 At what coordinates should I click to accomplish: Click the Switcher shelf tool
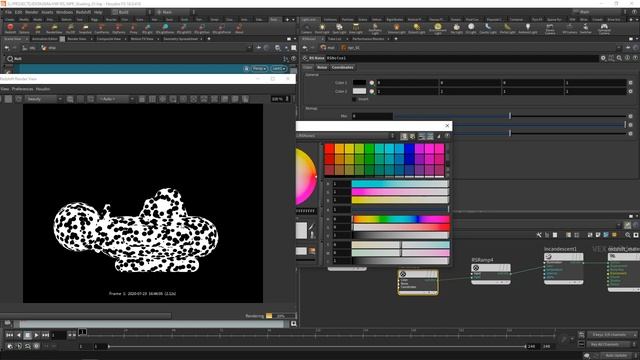tap(586, 28)
